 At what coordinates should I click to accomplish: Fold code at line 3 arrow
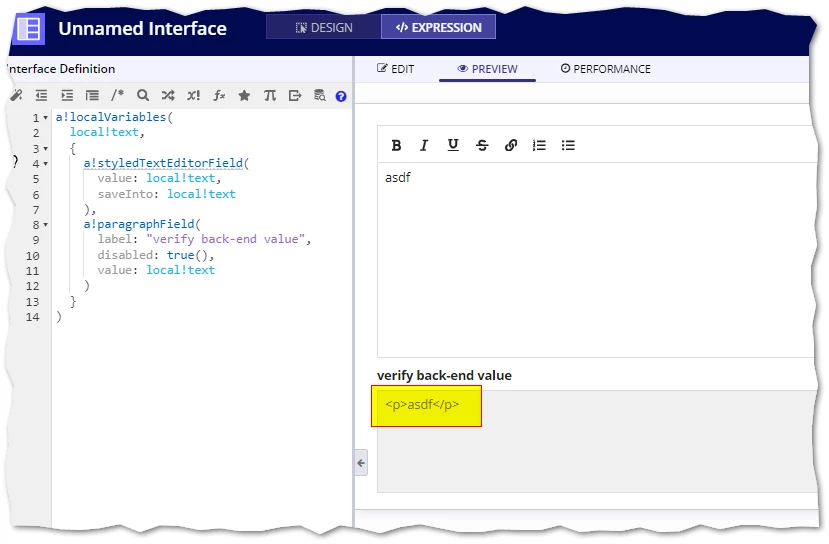tap(45, 149)
